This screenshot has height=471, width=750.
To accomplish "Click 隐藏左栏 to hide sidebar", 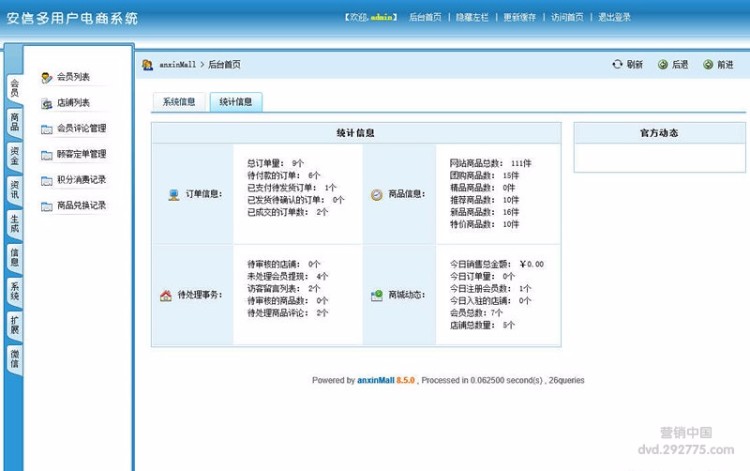I will point(472,17).
